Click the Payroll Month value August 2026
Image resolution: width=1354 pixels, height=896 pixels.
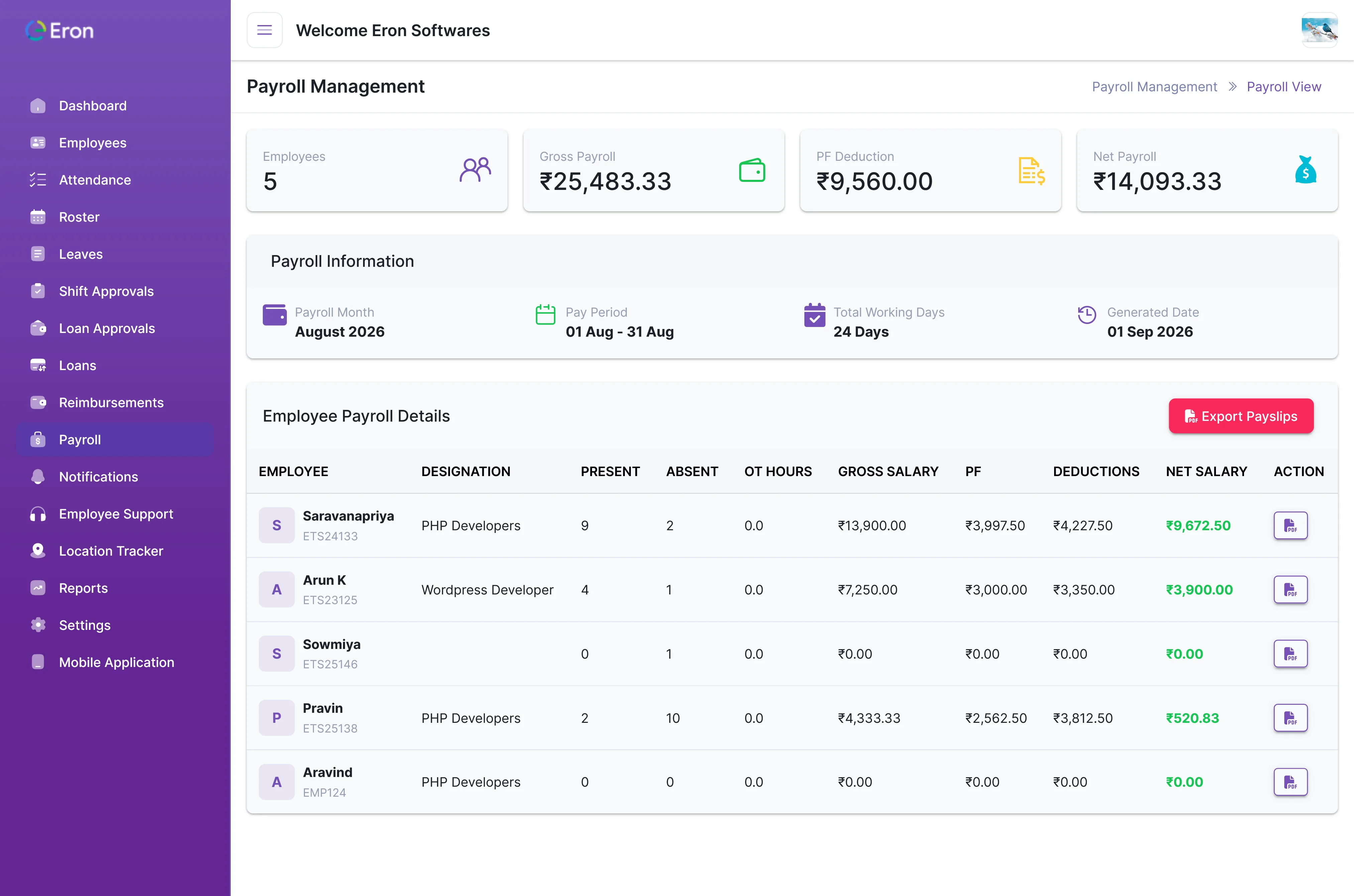[x=339, y=332]
